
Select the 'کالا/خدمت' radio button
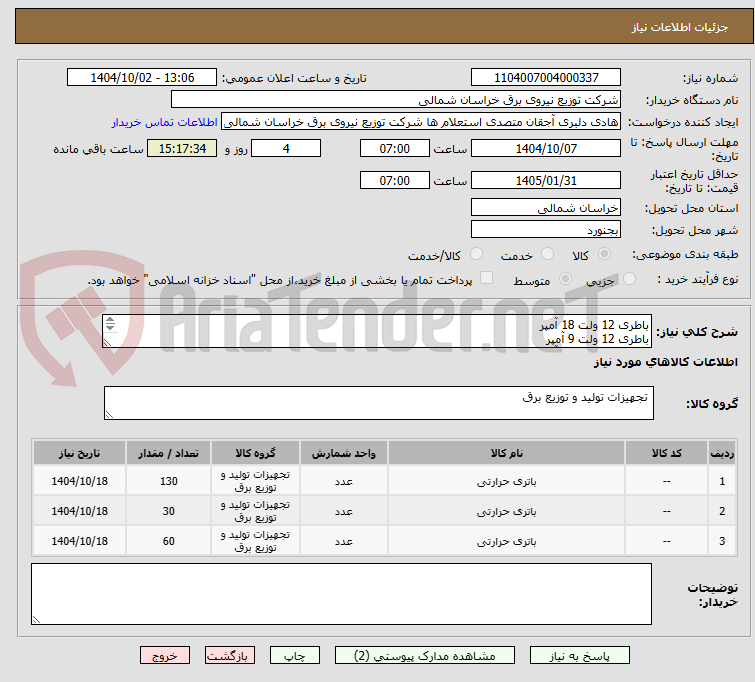pyautogui.click(x=476, y=253)
